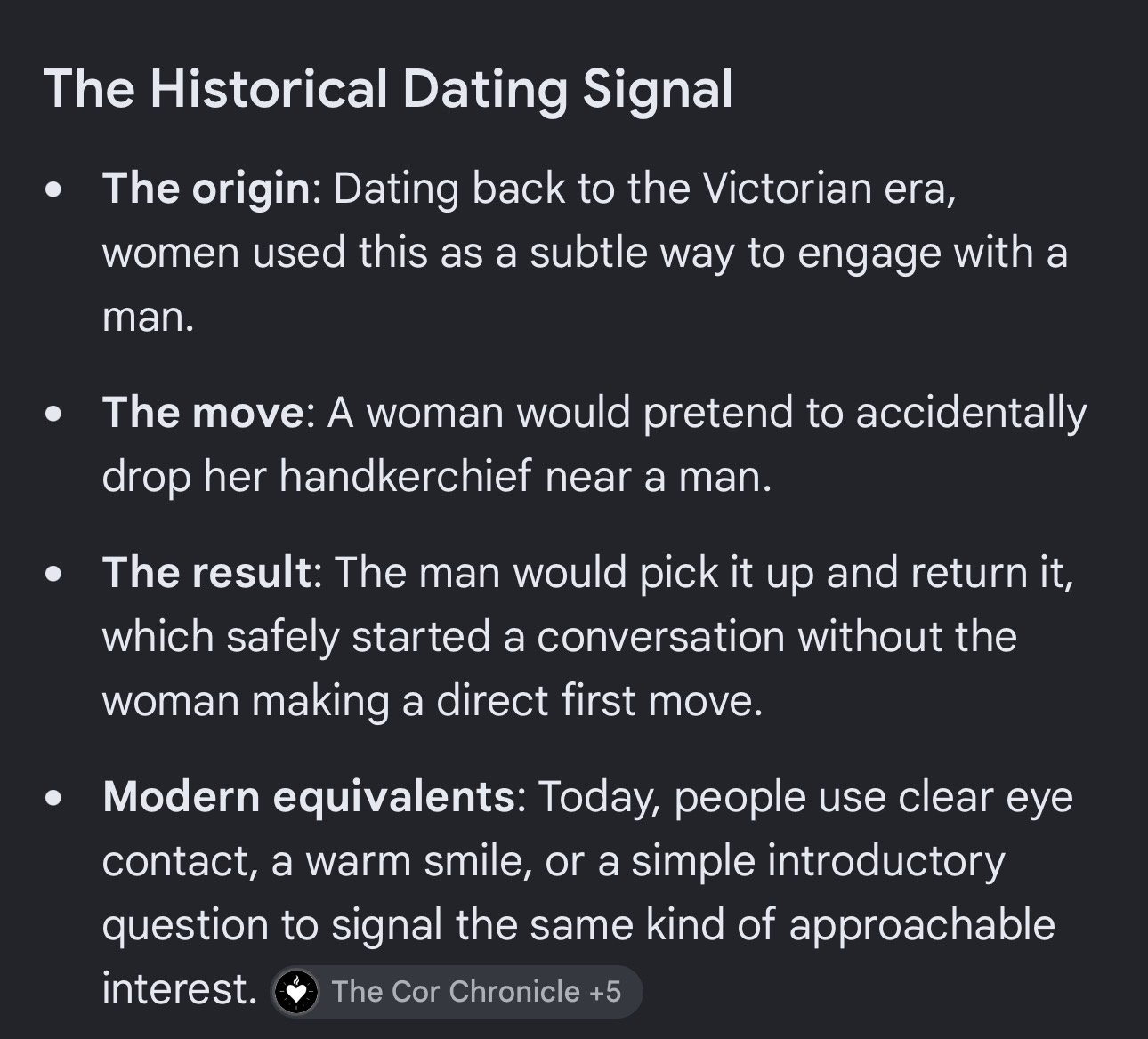Open The Cor Chronicle source chip
The image size is (1148, 1039).
tap(455, 991)
